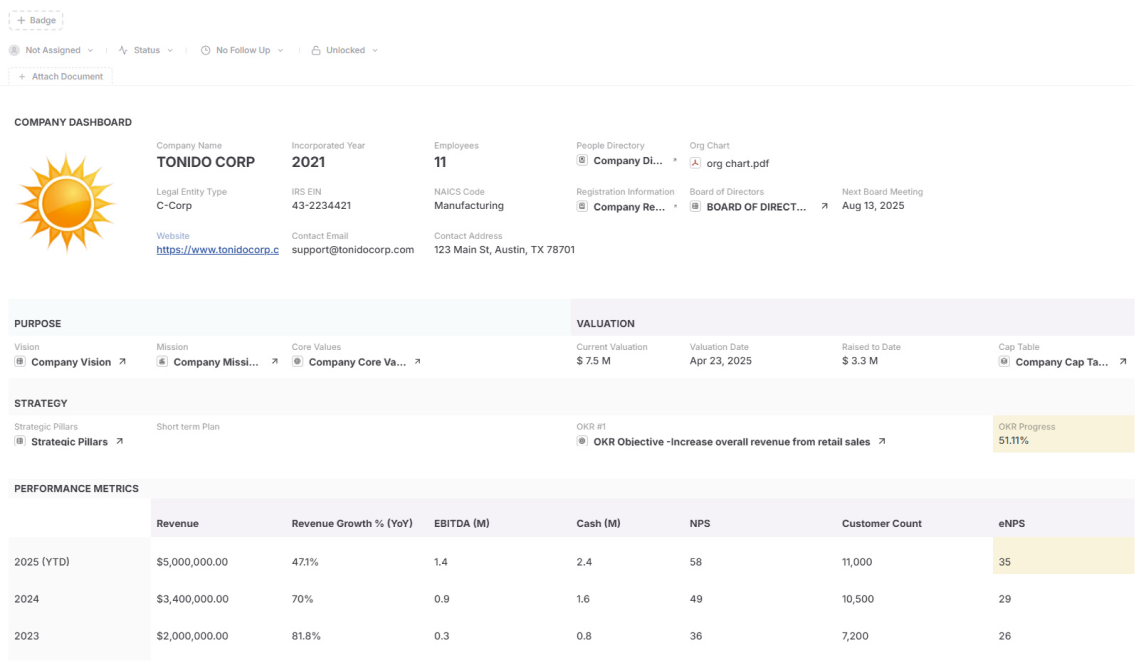
Task: Click the open arrow beside Company Mission
Action: click(x=274, y=361)
